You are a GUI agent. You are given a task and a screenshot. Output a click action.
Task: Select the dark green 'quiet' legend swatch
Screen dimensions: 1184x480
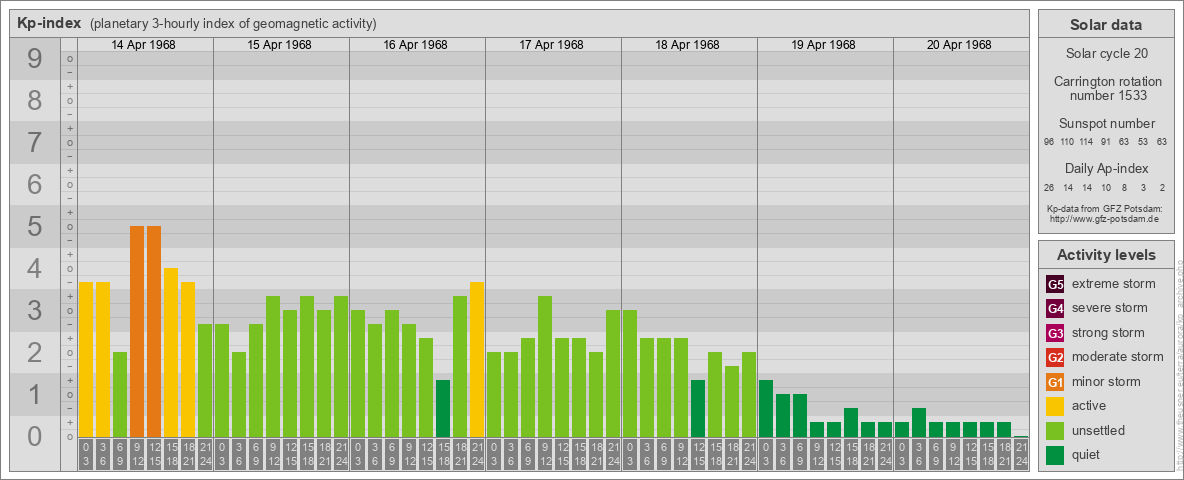pyautogui.click(x=1055, y=455)
